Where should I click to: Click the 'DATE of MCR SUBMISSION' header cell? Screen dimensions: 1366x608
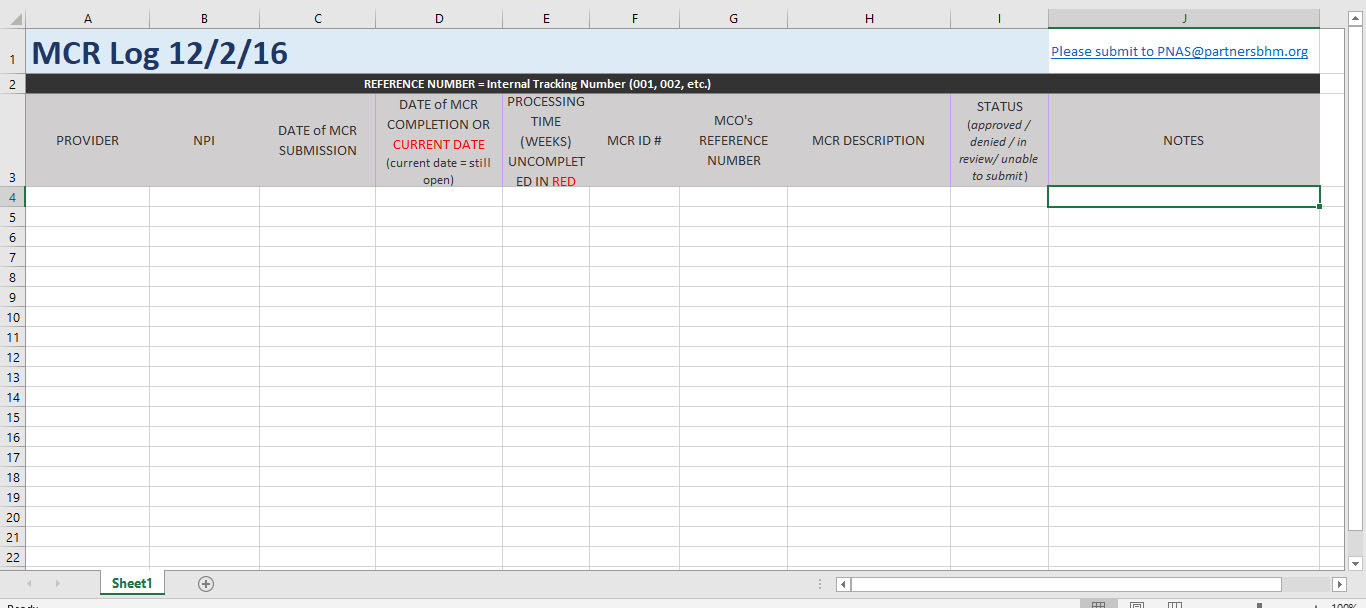[317, 141]
